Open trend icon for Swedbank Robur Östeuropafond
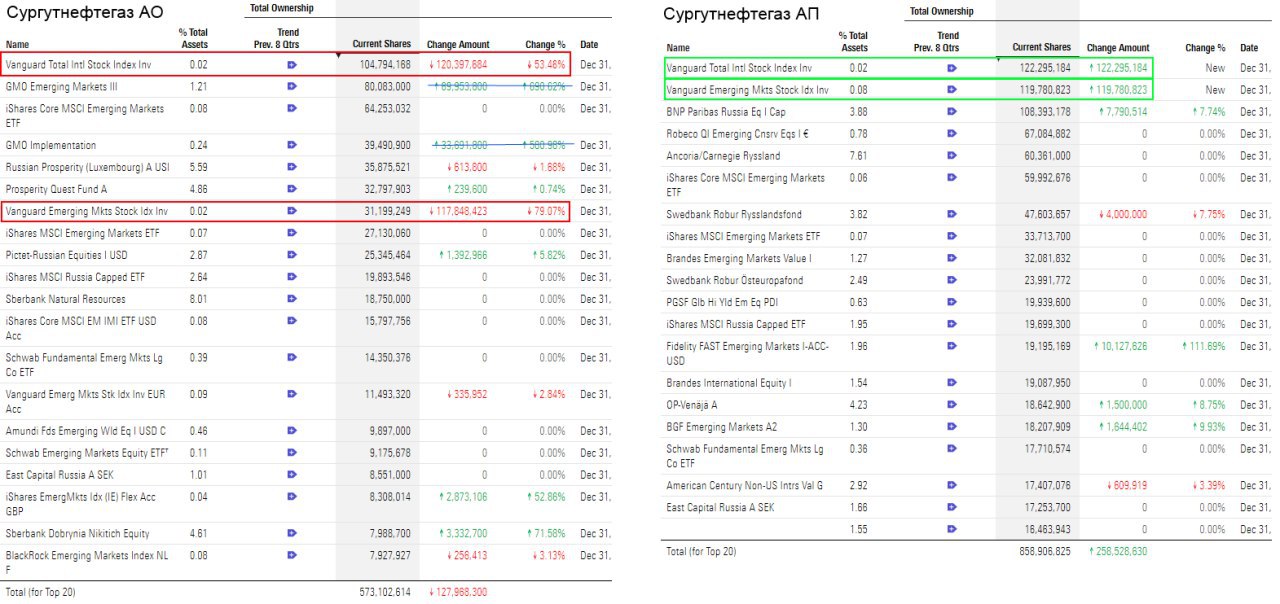 coord(951,280)
